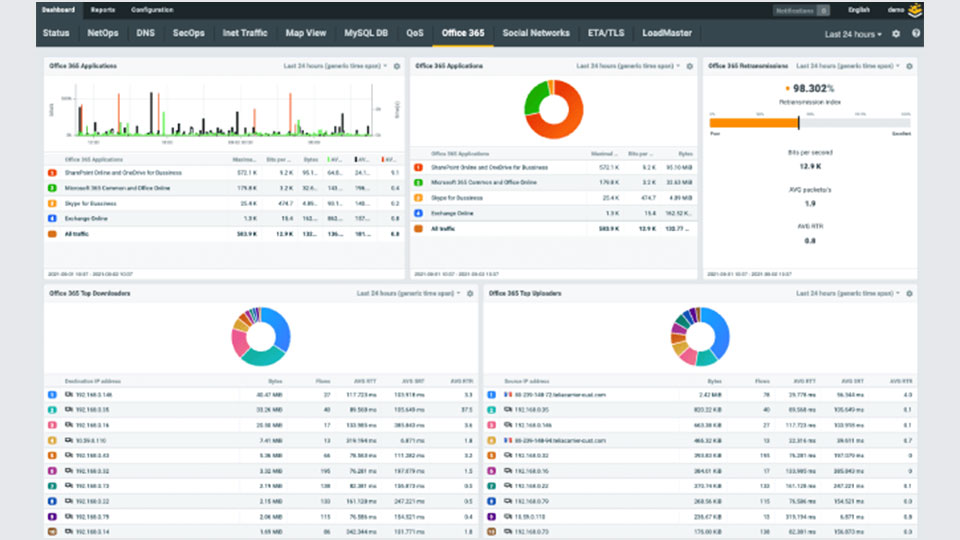Click the demo user logo icon
This screenshot has height=540, width=960.
[915, 10]
